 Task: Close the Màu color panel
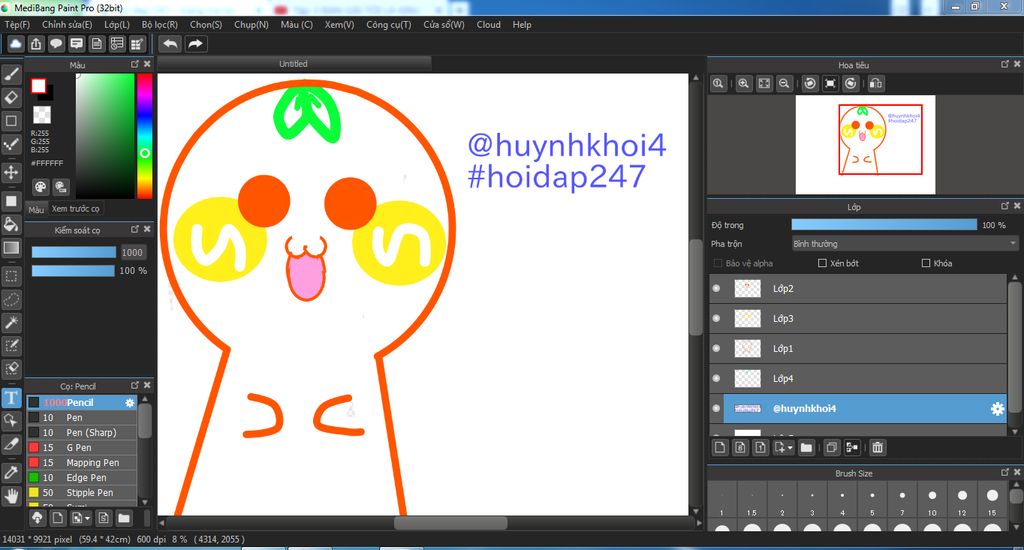click(147, 64)
